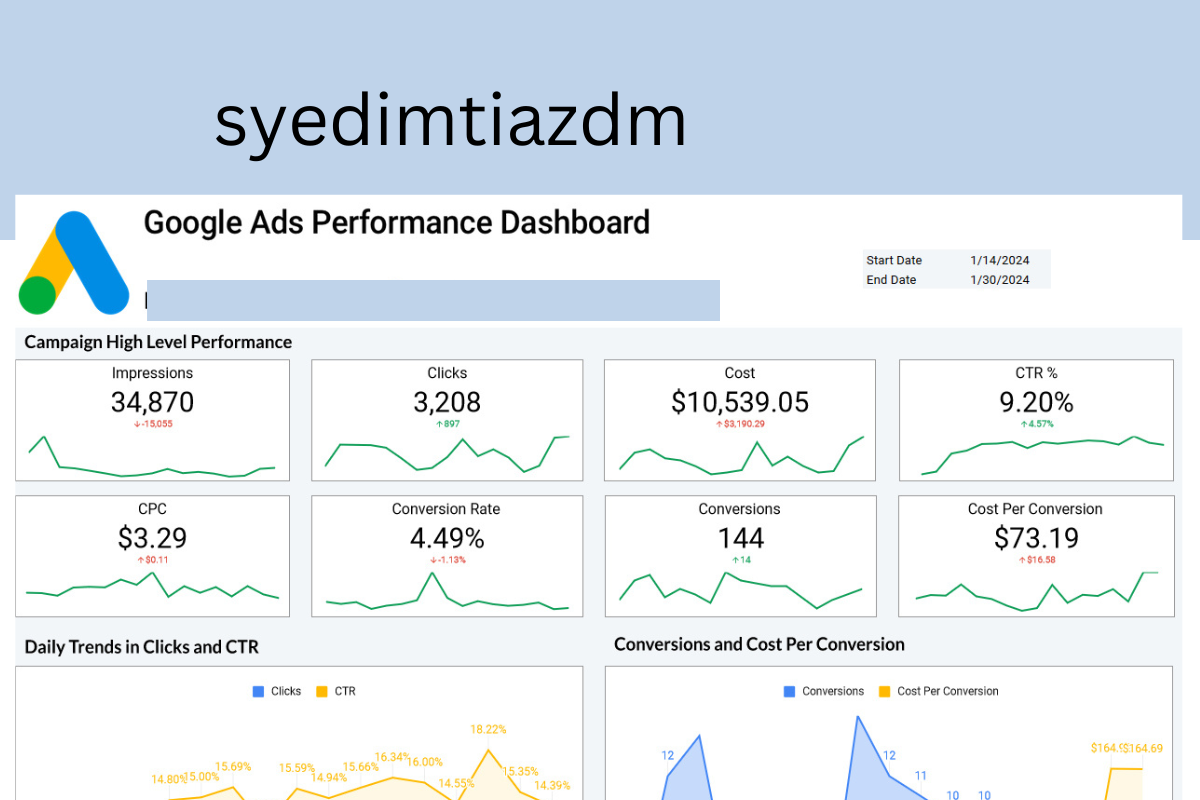Click the syedimtiazdm heading text
The image size is (1200, 800).
451,123
